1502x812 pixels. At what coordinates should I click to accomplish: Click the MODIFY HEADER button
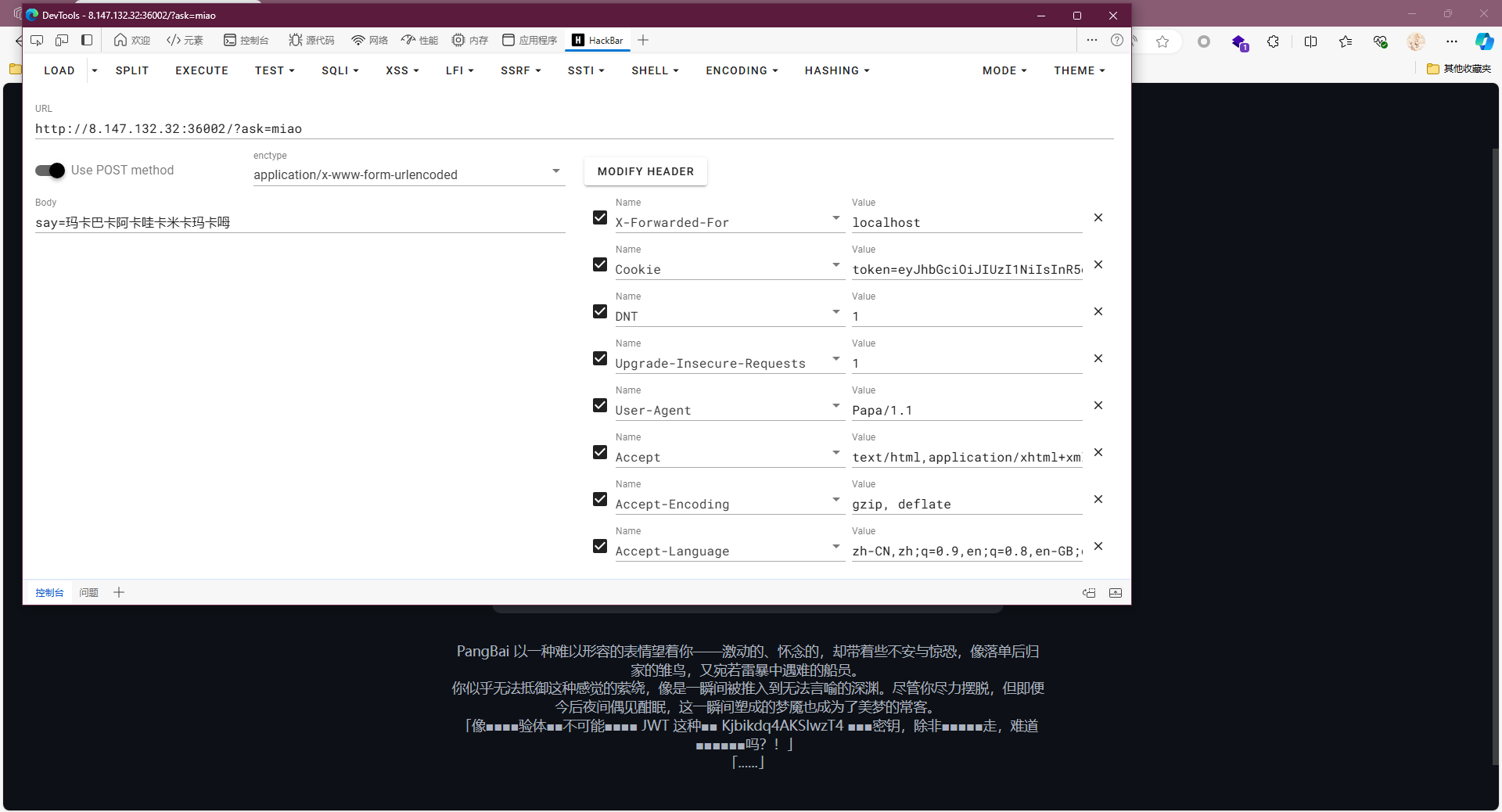(645, 171)
